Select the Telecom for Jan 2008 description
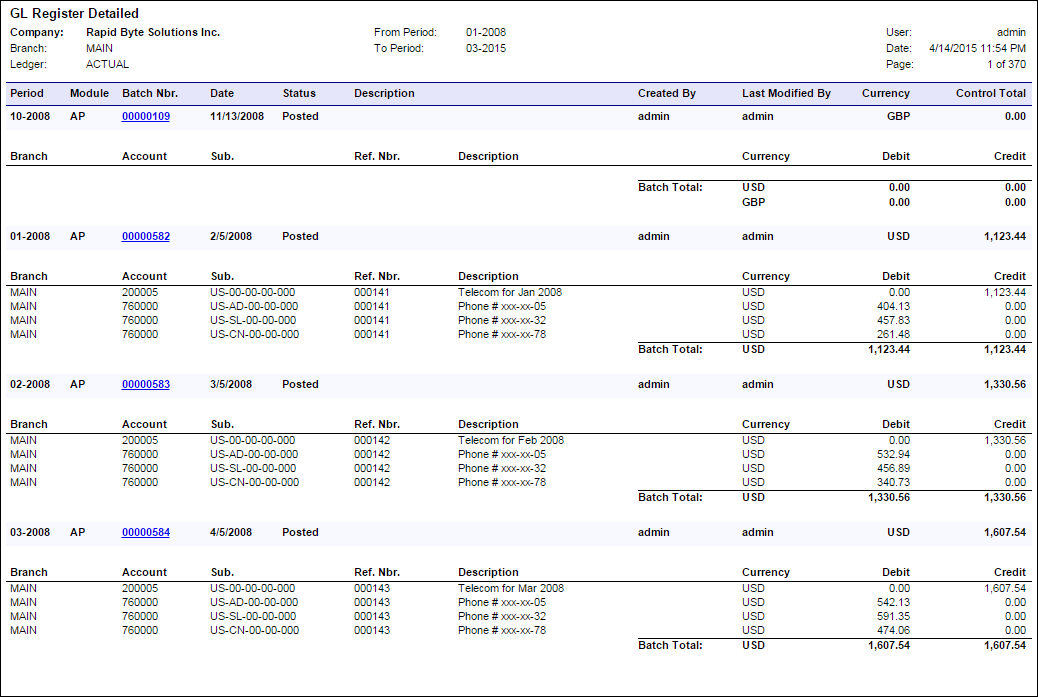The image size is (1038, 697). (510, 292)
